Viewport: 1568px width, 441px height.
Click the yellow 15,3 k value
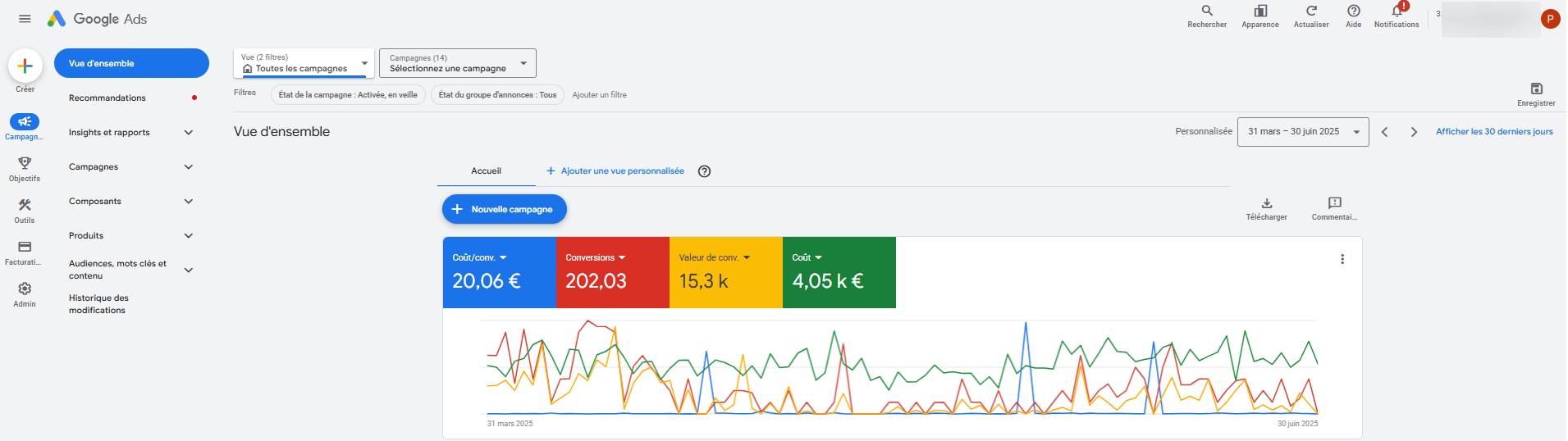(704, 281)
